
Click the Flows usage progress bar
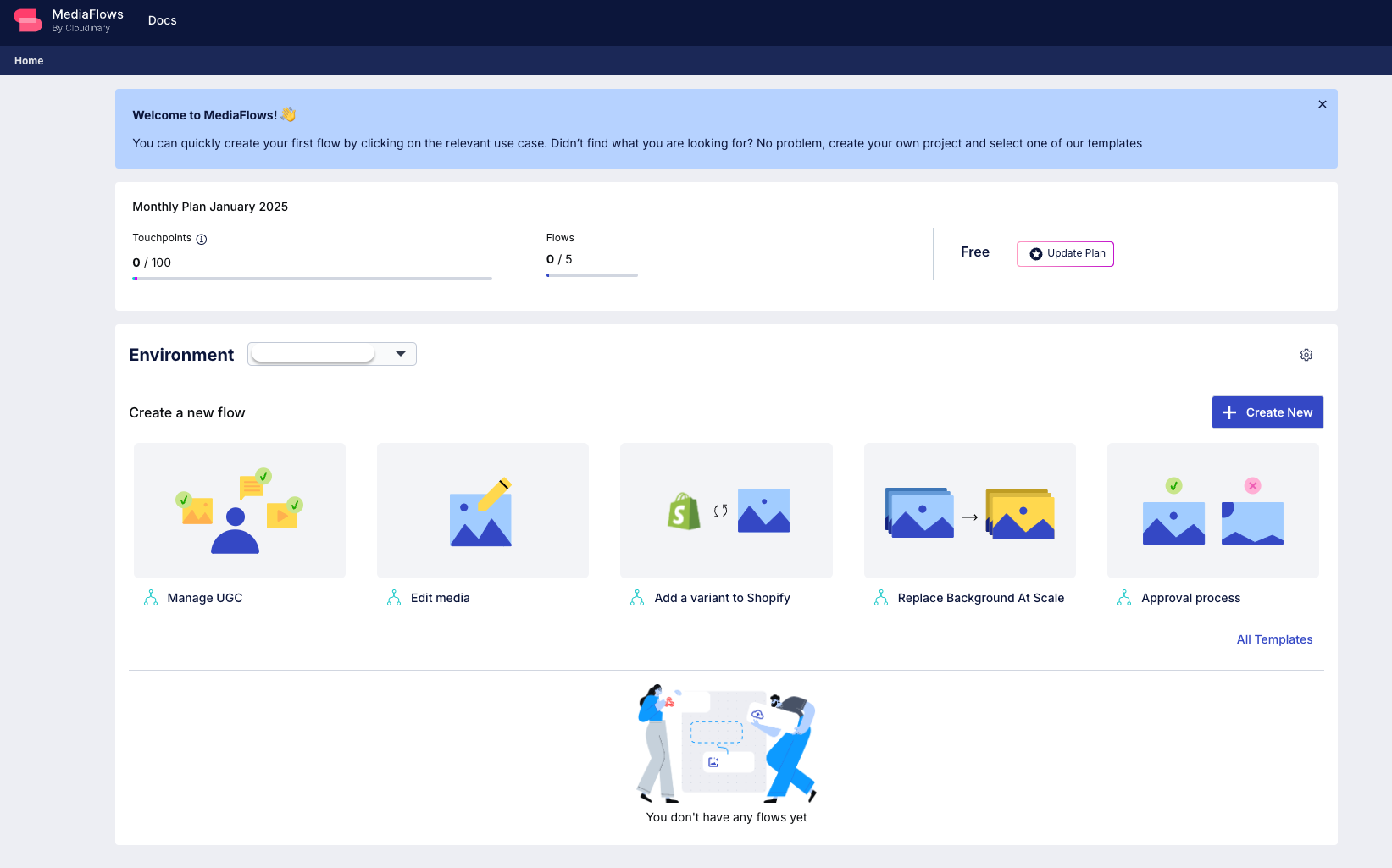[591, 275]
